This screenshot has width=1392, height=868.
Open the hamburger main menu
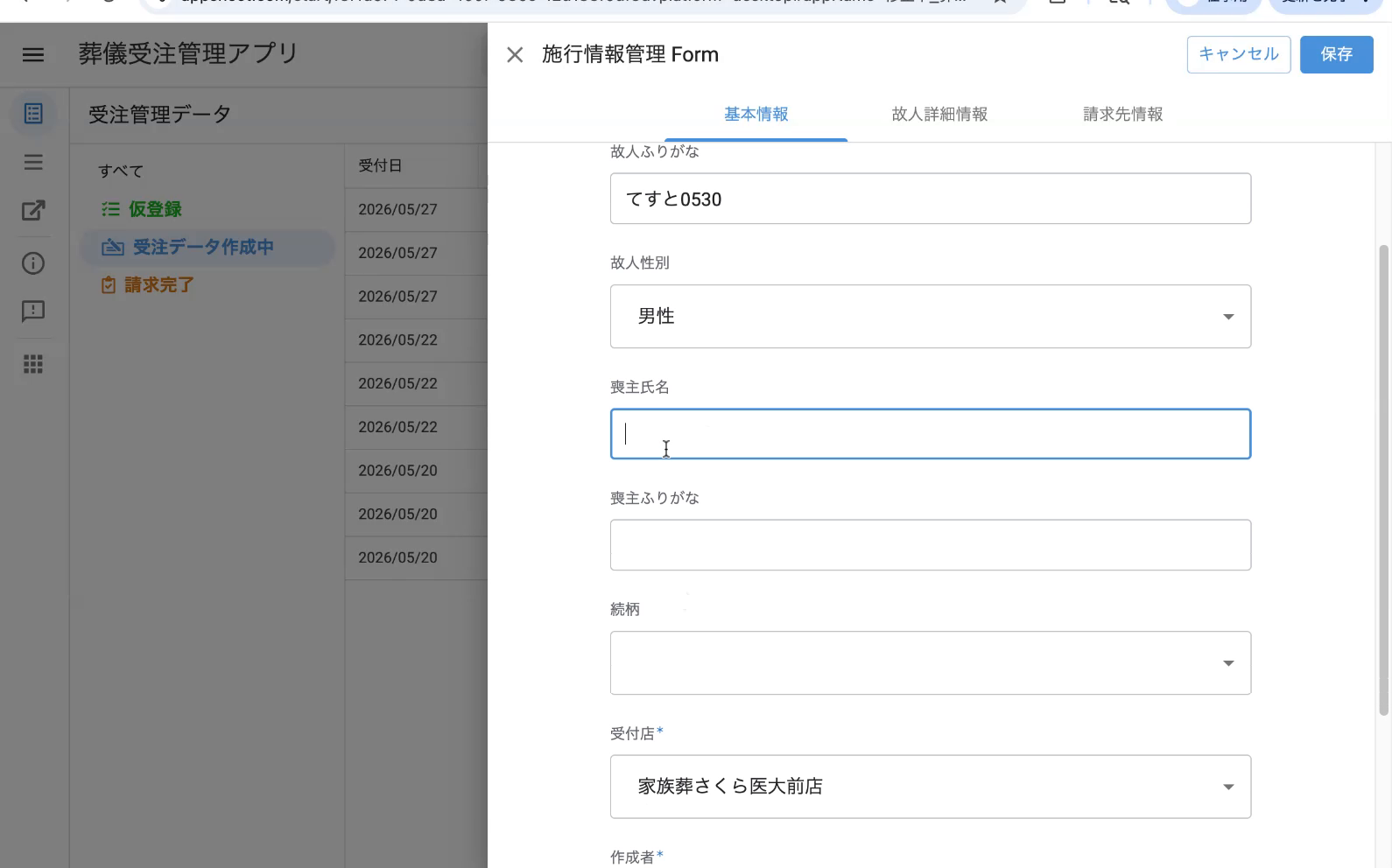[33, 55]
